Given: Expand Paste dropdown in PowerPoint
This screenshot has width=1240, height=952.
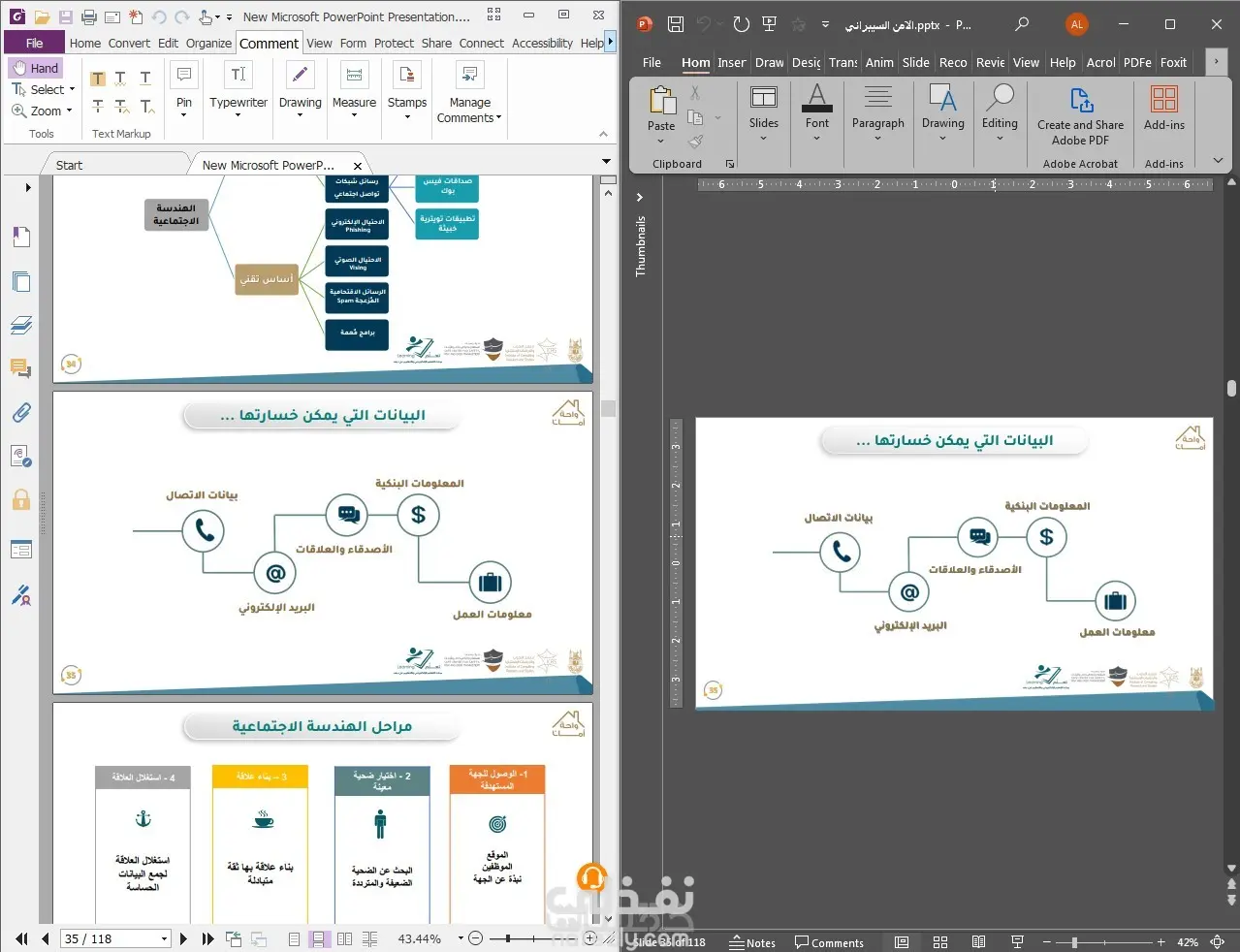Looking at the screenshot, I should pyautogui.click(x=661, y=142).
